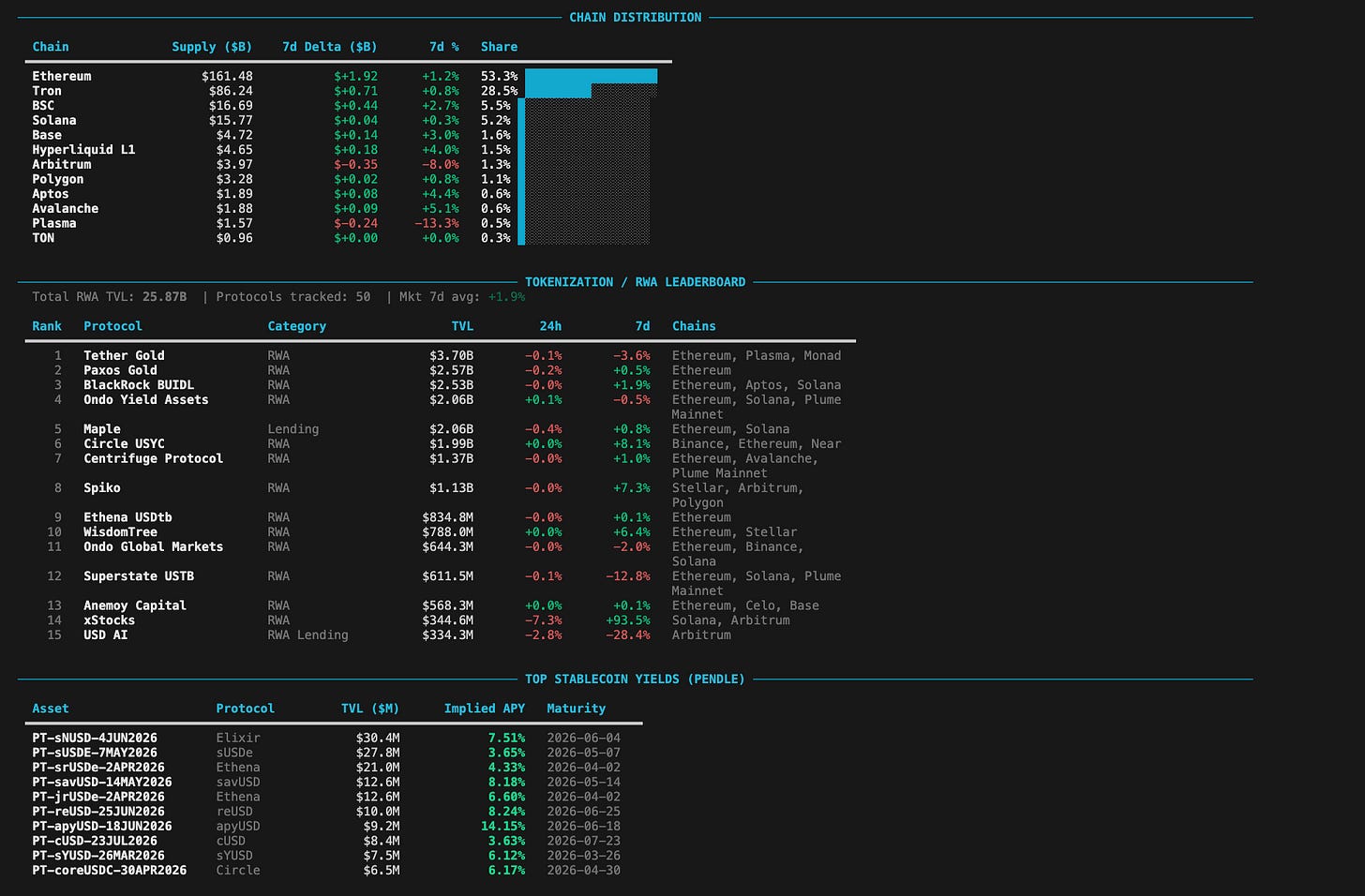Select PT-coreUSDC-30APR2026 asset
The image size is (1365, 896).
(110, 871)
